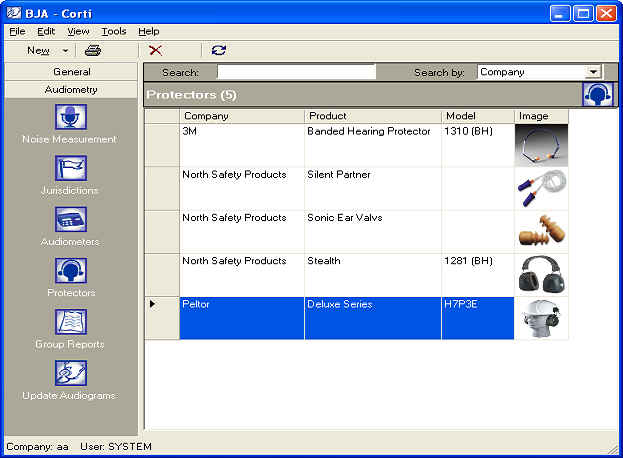Select the H7P3E model cell
The image size is (623, 458).
tap(478, 318)
